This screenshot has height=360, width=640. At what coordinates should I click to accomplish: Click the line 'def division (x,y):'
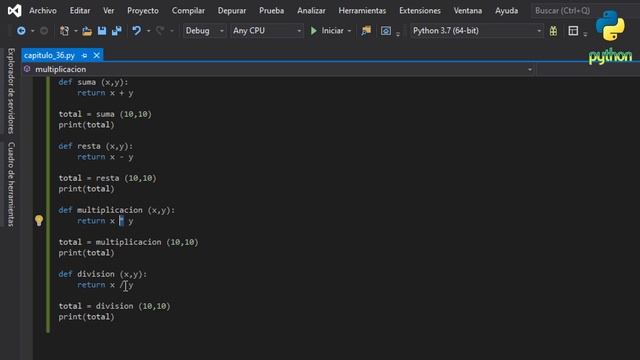tap(102, 274)
